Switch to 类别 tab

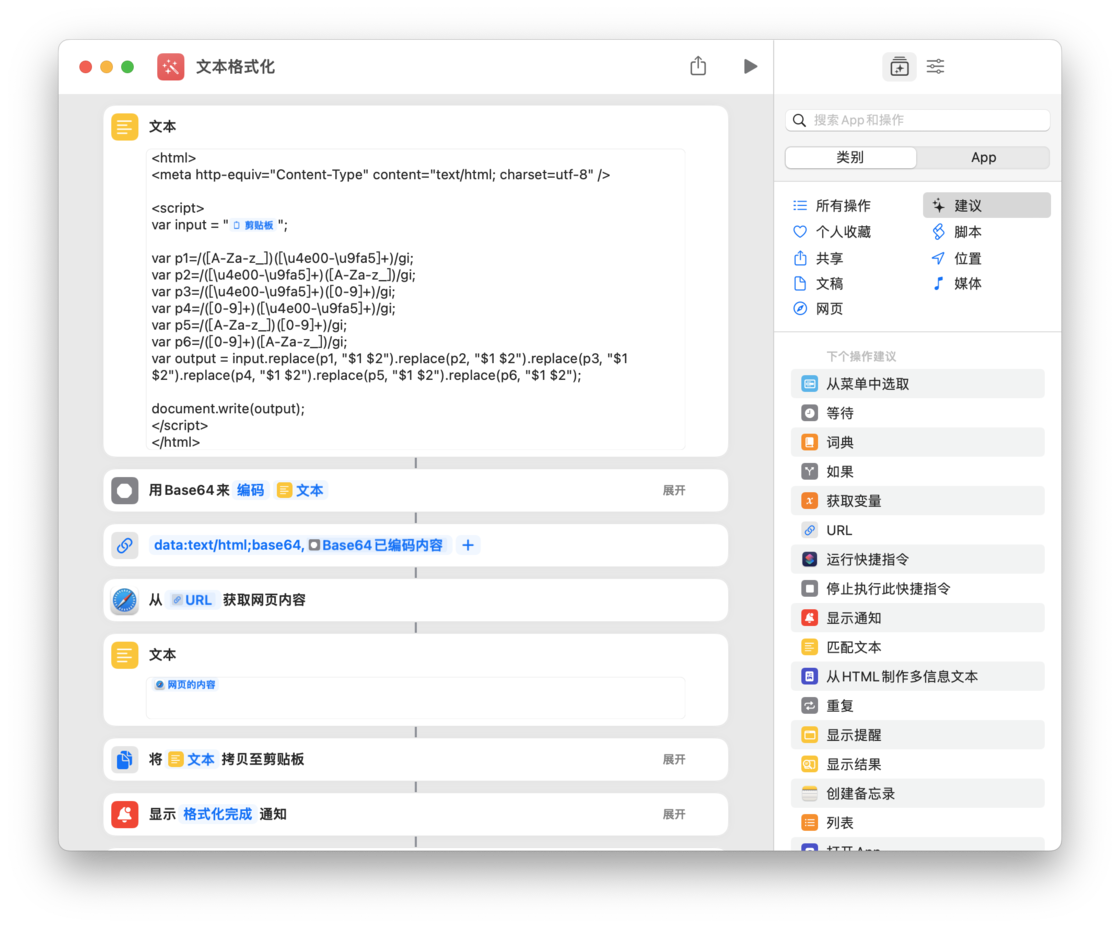coord(850,157)
